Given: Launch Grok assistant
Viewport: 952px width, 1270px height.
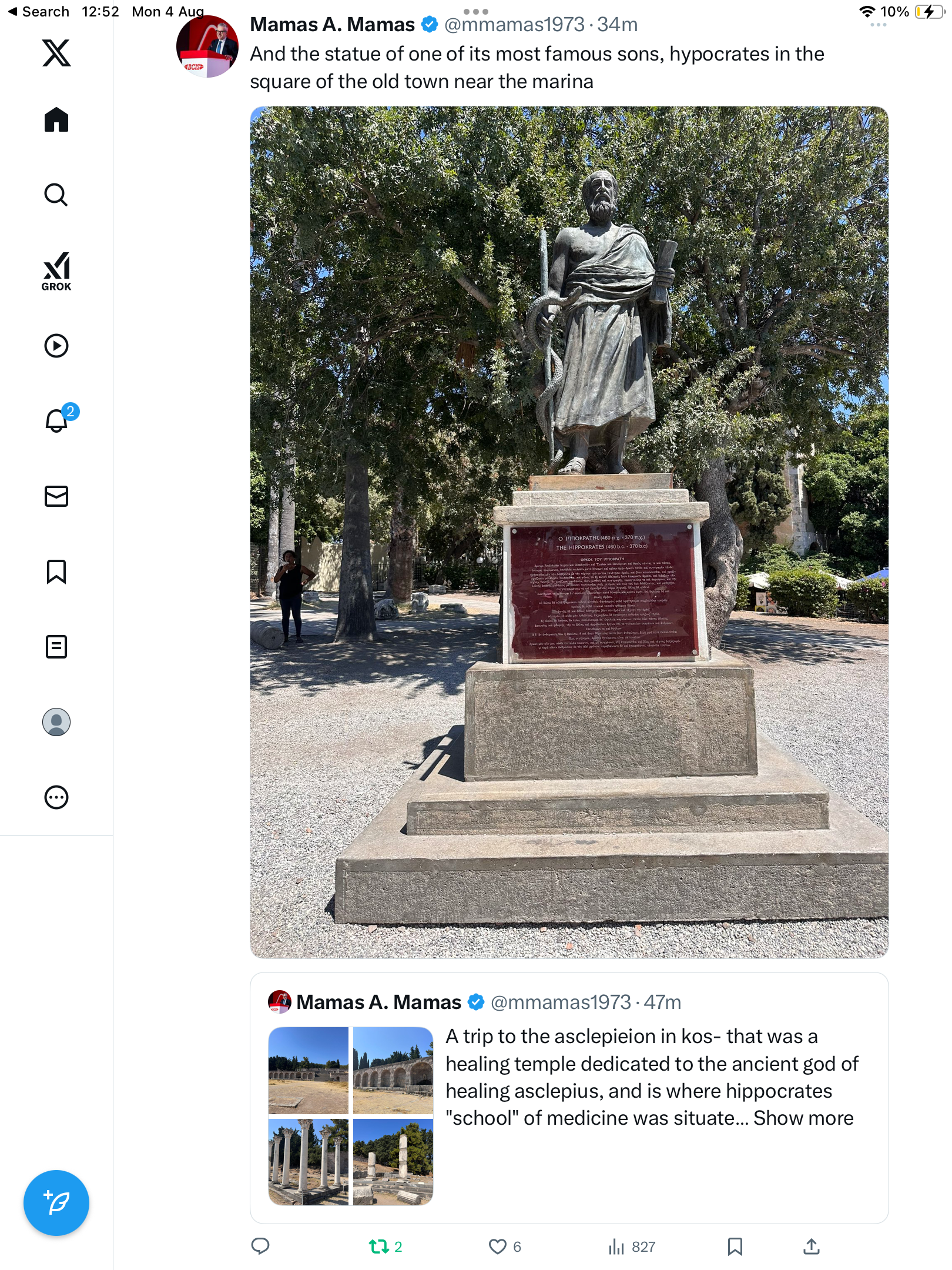Looking at the screenshot, I should point(56,272).
